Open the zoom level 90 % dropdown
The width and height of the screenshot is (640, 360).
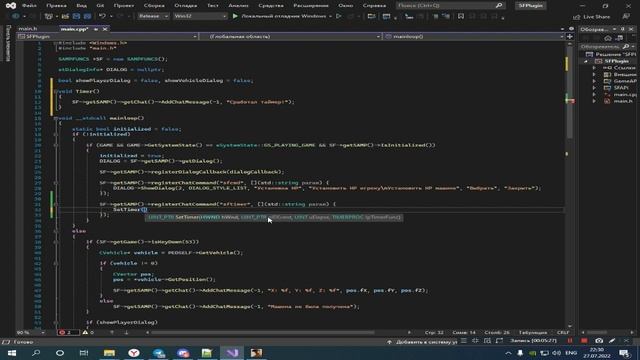point(31,333)
